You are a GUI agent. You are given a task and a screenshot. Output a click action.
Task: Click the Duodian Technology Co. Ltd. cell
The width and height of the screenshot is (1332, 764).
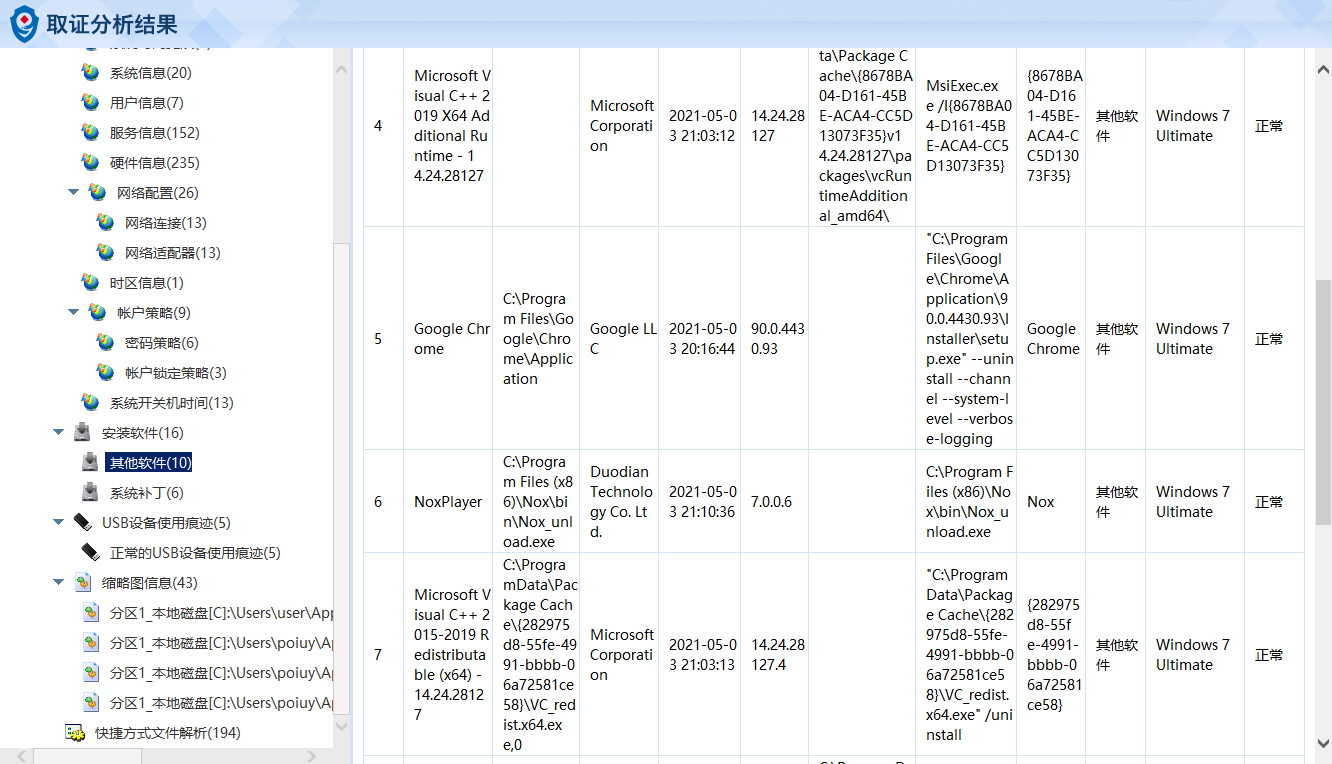point(621,502)
